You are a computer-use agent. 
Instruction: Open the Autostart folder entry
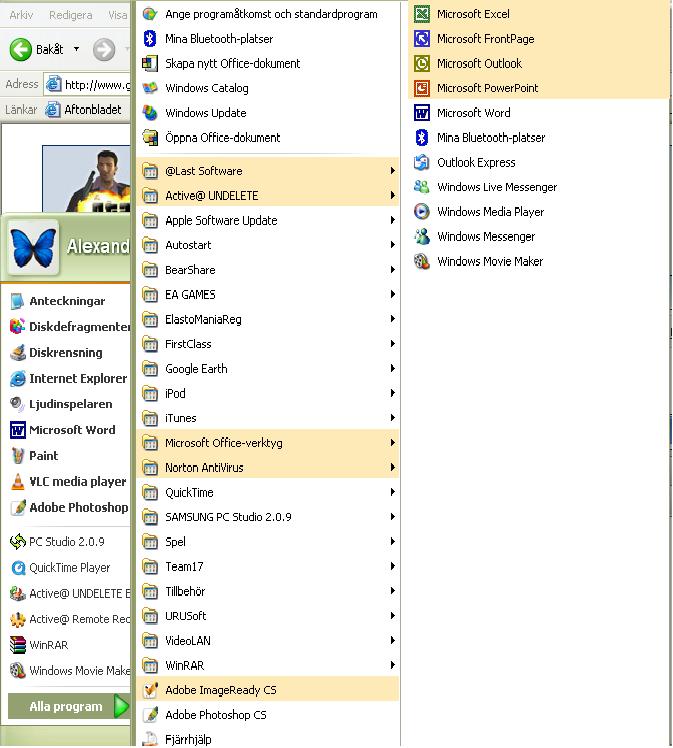coord(268,245)
